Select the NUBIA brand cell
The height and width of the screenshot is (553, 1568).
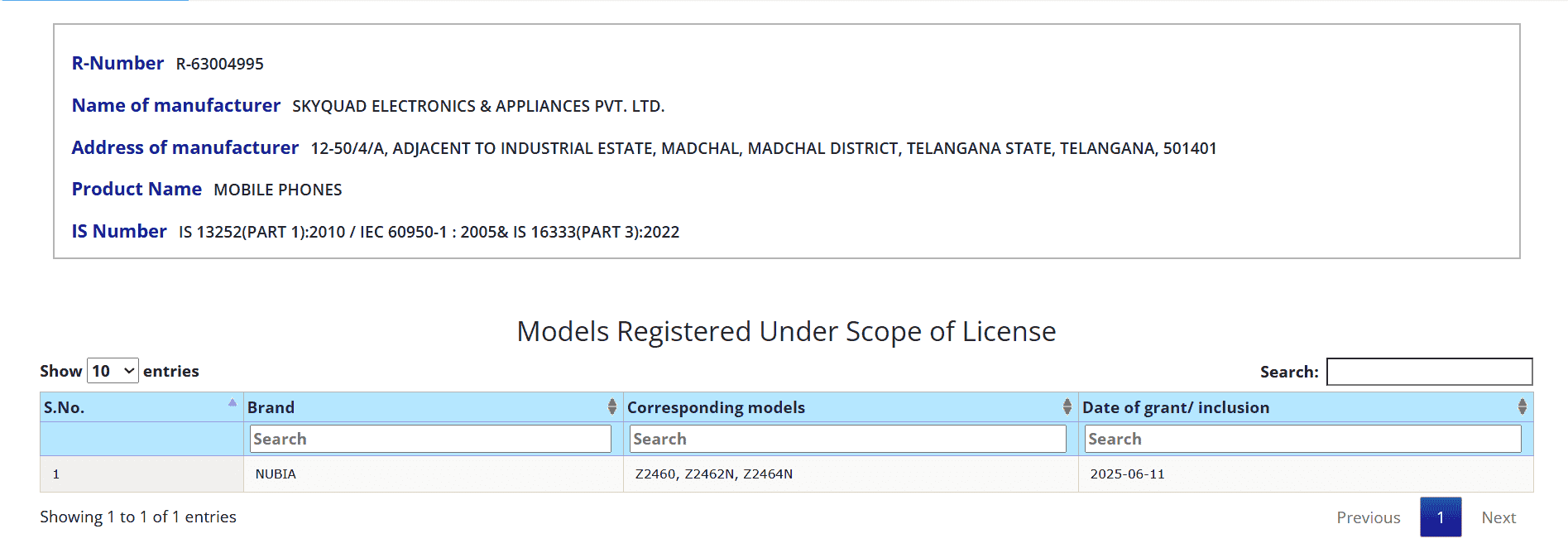[x=276, y=474]
